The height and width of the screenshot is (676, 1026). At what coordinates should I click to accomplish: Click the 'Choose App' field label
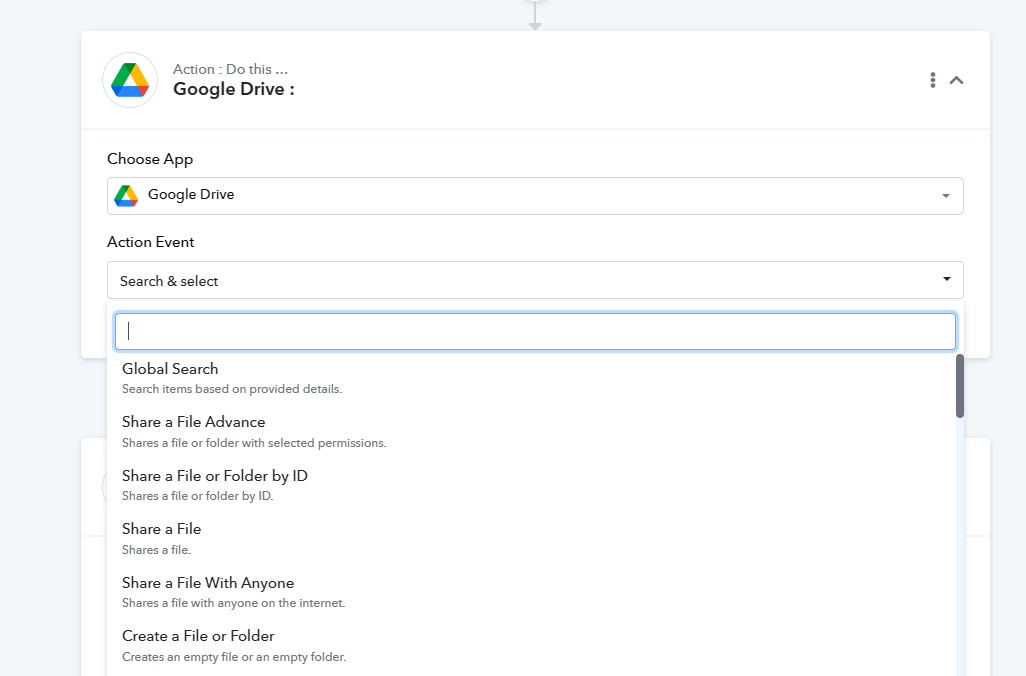[150, 159]
